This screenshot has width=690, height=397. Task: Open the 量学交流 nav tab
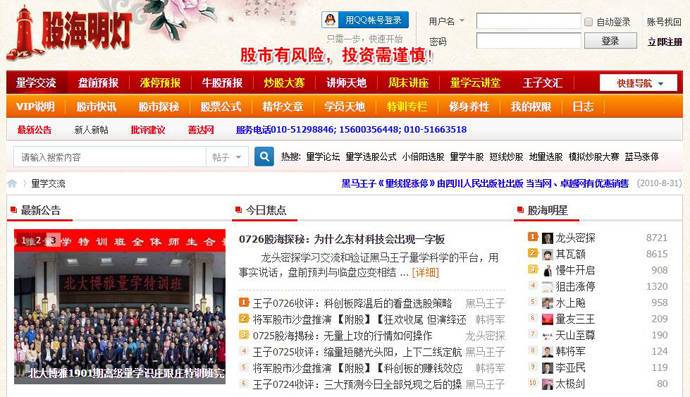pos(36,82)
